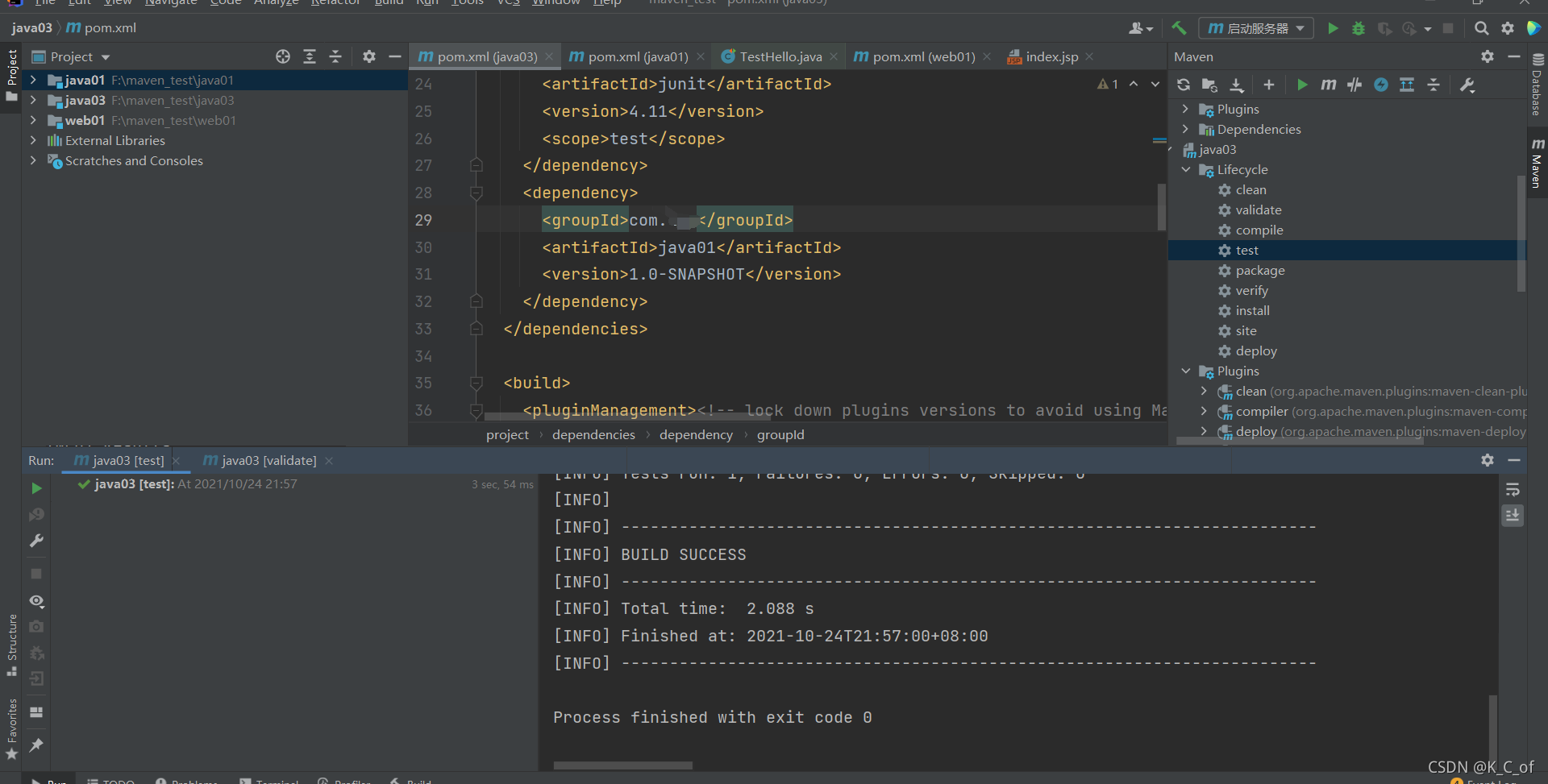Click the dependencies breadcrumb
1548x784 pixels.
[x=593, y=435]
